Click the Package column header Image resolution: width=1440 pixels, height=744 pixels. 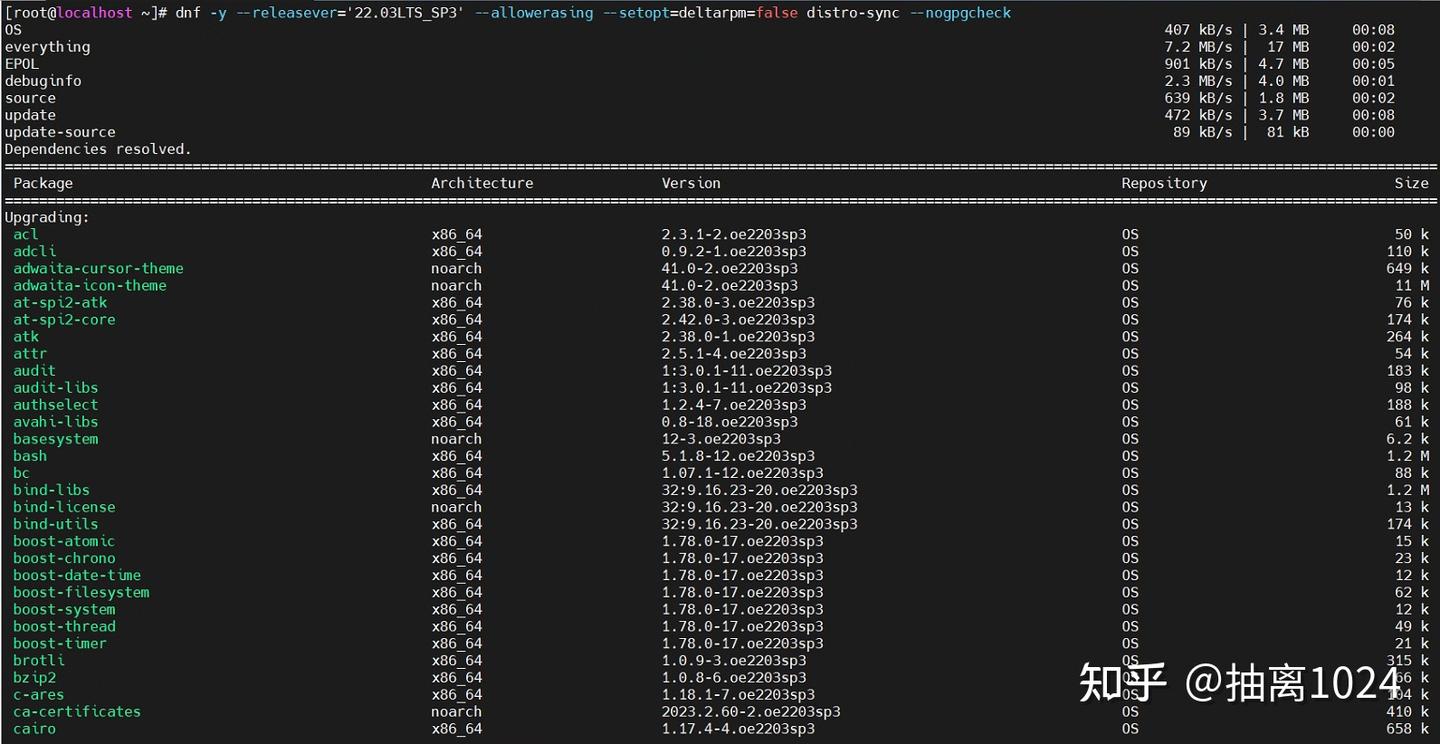pos(44,183)
